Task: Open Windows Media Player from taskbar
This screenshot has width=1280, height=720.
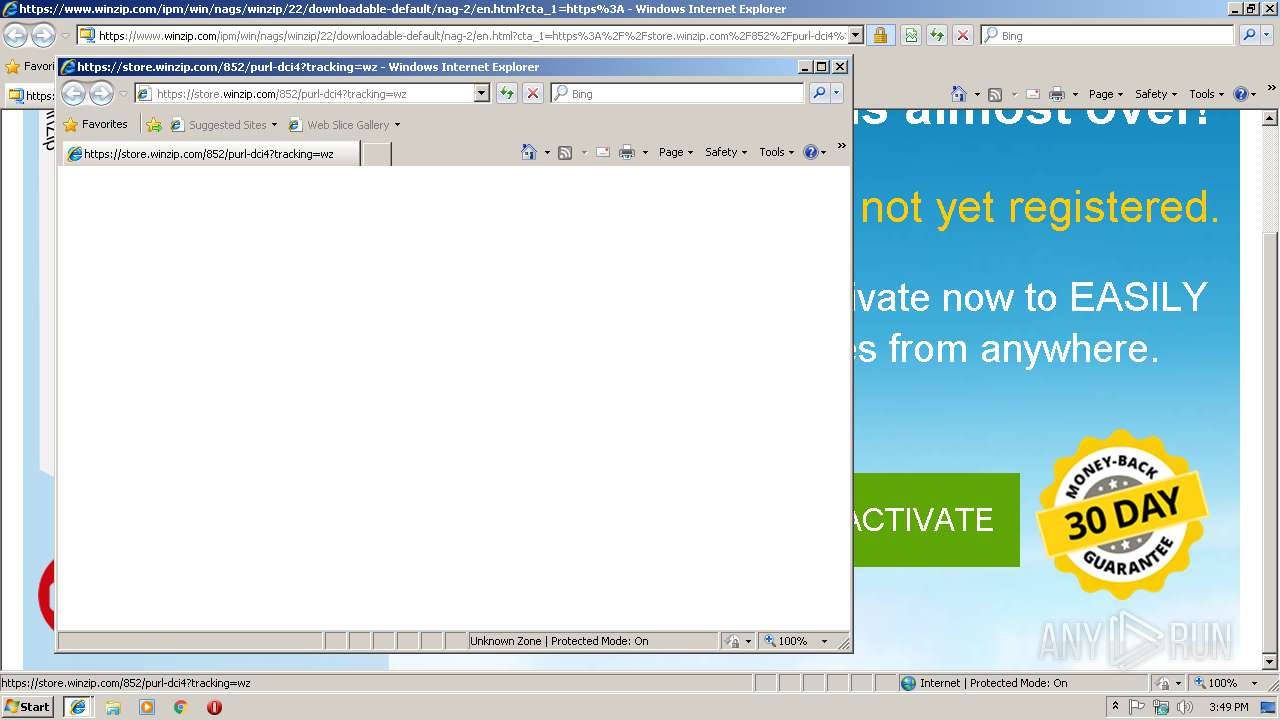Action: point(147,707)
